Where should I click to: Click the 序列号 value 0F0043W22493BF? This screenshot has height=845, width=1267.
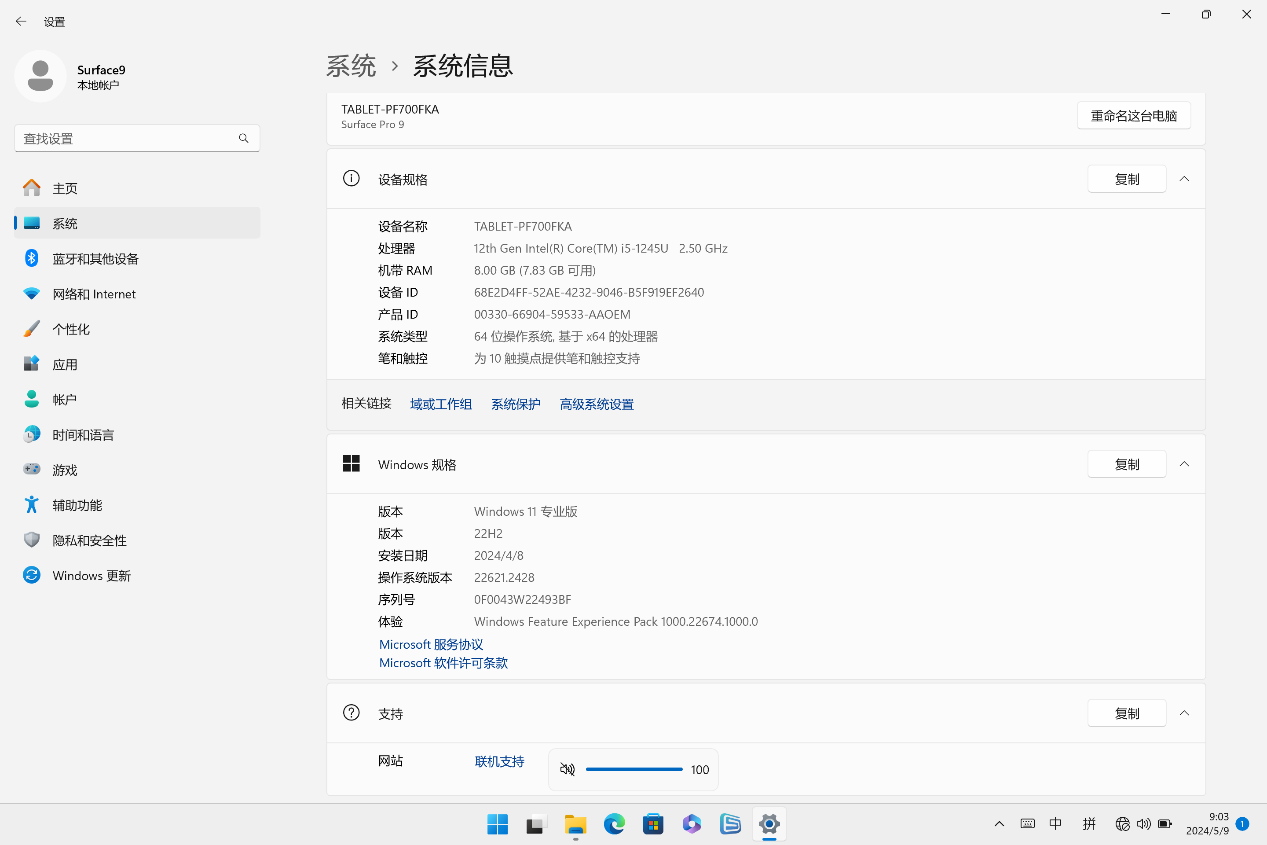(523, 600)
